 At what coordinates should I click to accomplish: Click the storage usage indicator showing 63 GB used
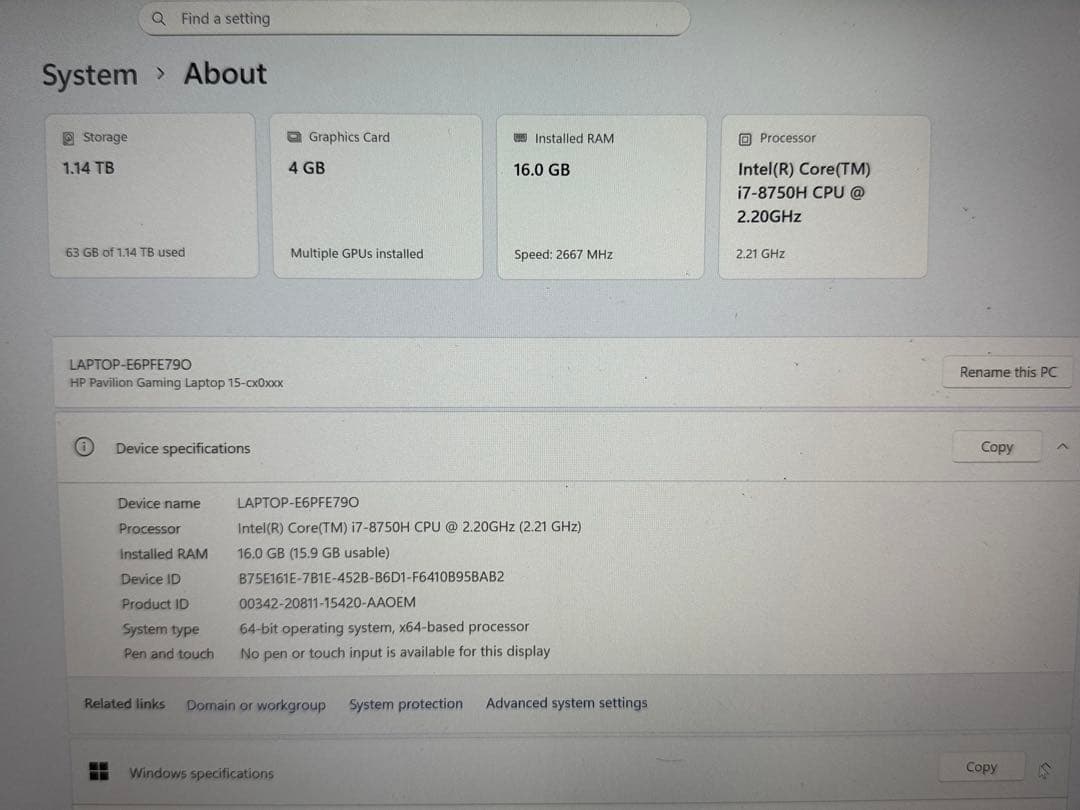[x=123, y=252]
